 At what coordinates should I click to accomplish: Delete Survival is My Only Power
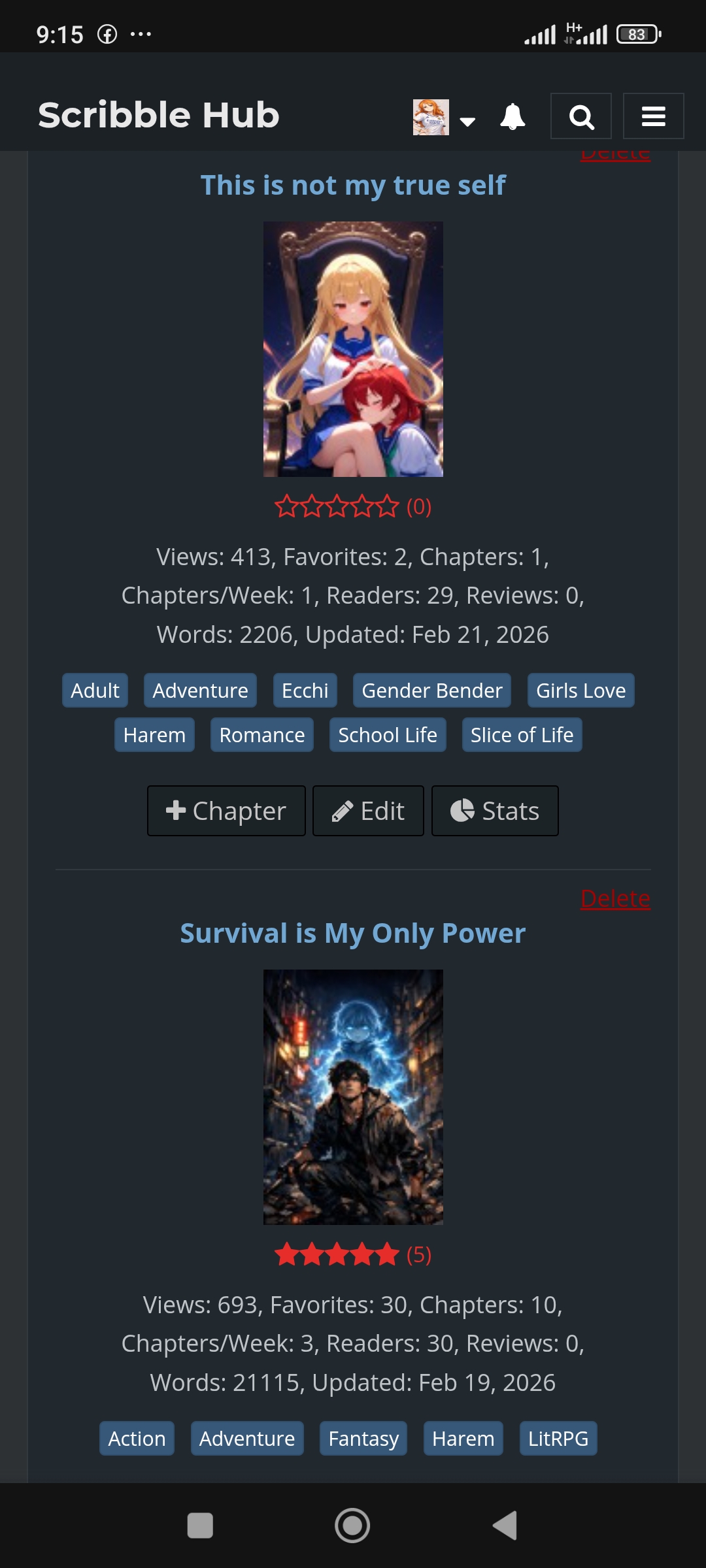pos(615,898)
